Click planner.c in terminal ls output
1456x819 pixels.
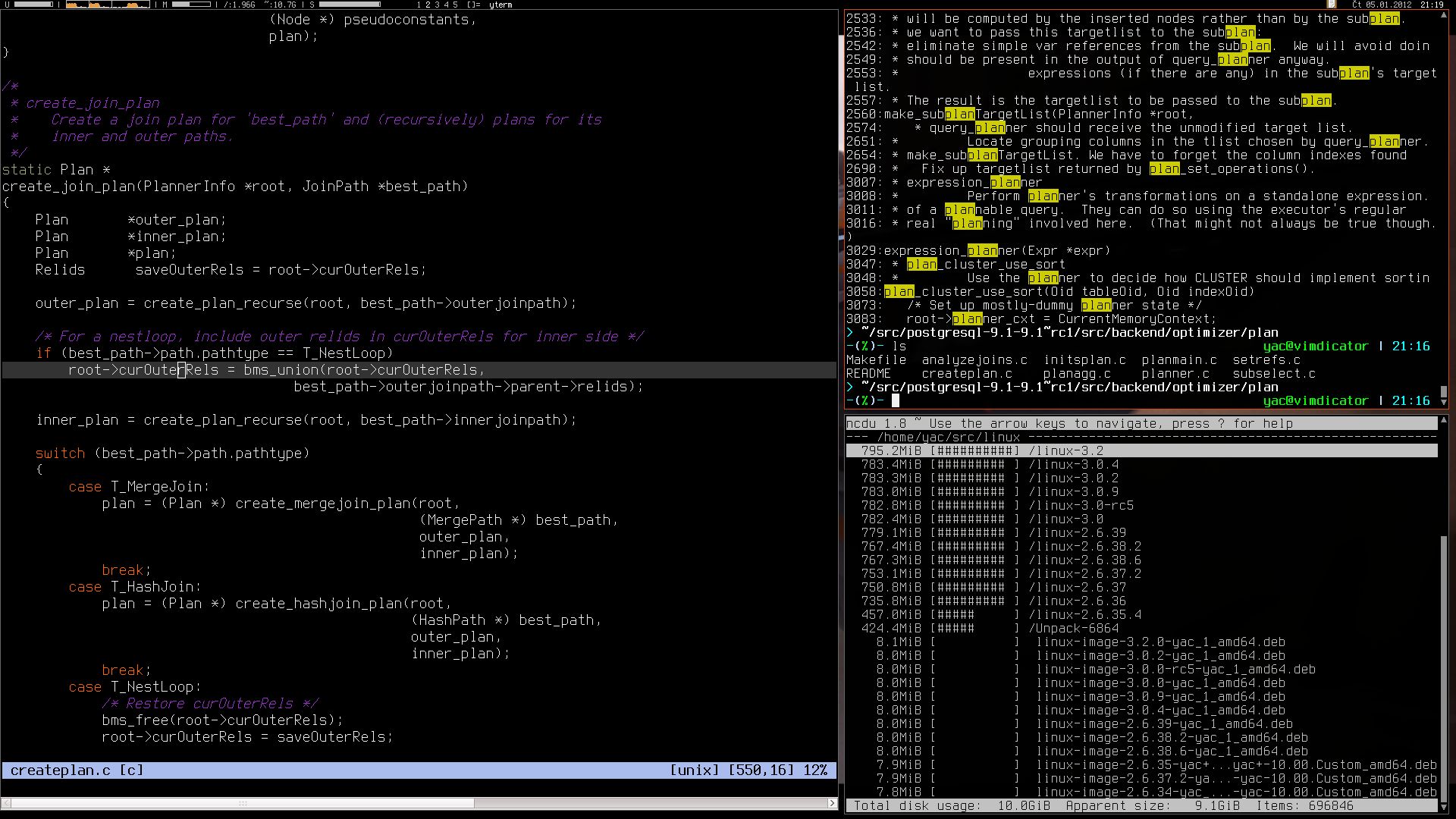coord(1175,374)
